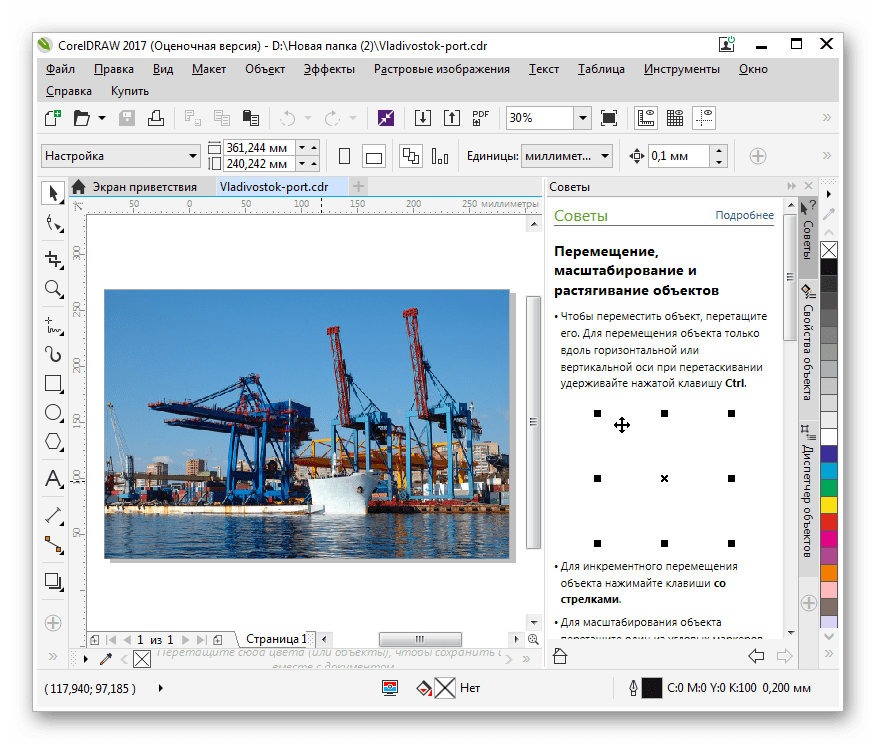Toggle the grid display button

pos(675,118)
